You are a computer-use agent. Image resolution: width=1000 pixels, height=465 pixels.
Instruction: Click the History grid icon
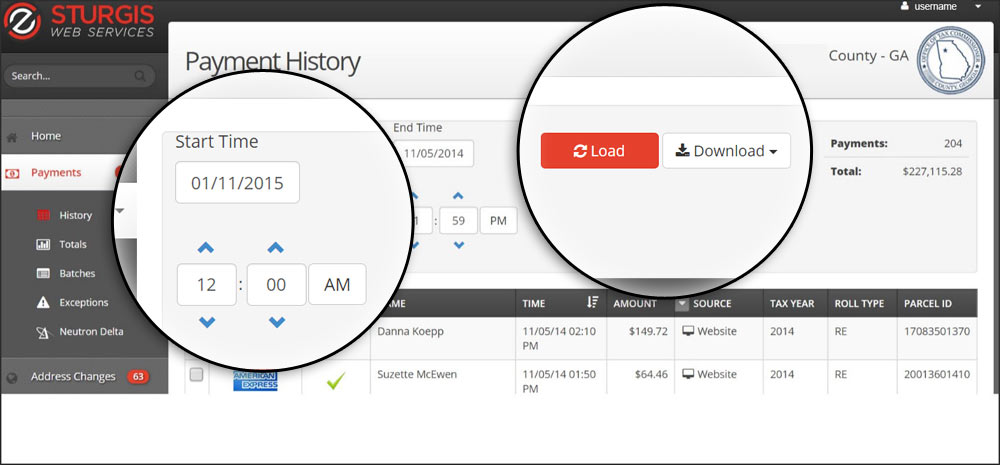43,215
